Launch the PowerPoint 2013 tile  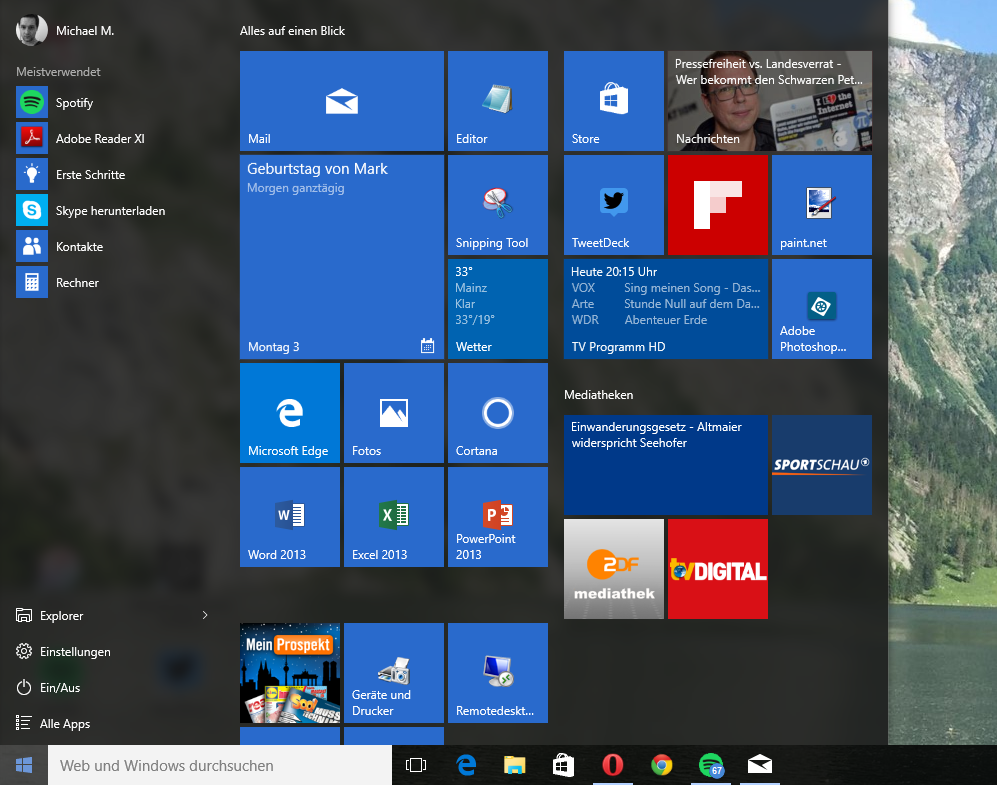pos(497,517)
